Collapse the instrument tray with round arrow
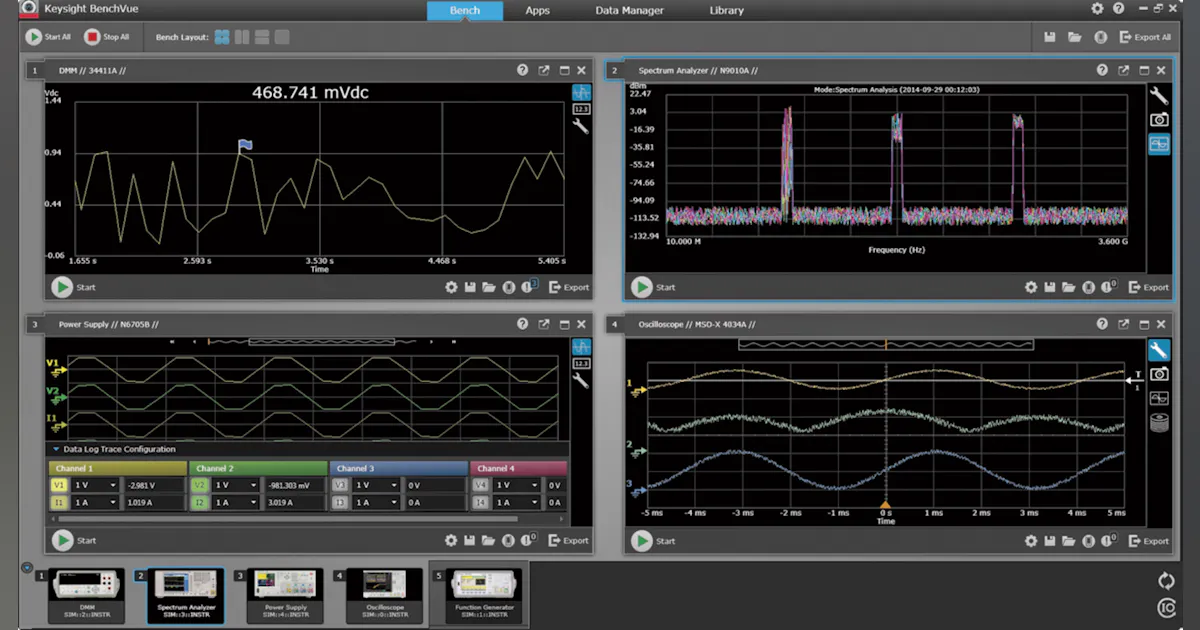This screenshot has height=630, width=1200. click(x=27, y=567)
